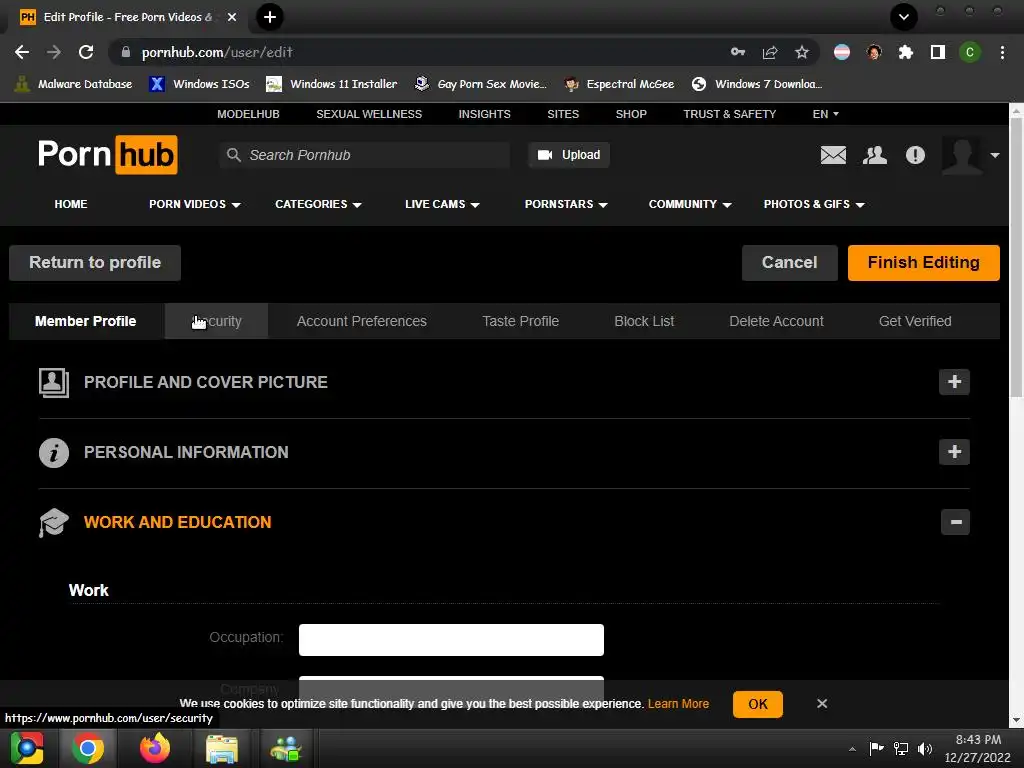Click the search magnifier icon
1024x768 pixels.
coord(233,155)
